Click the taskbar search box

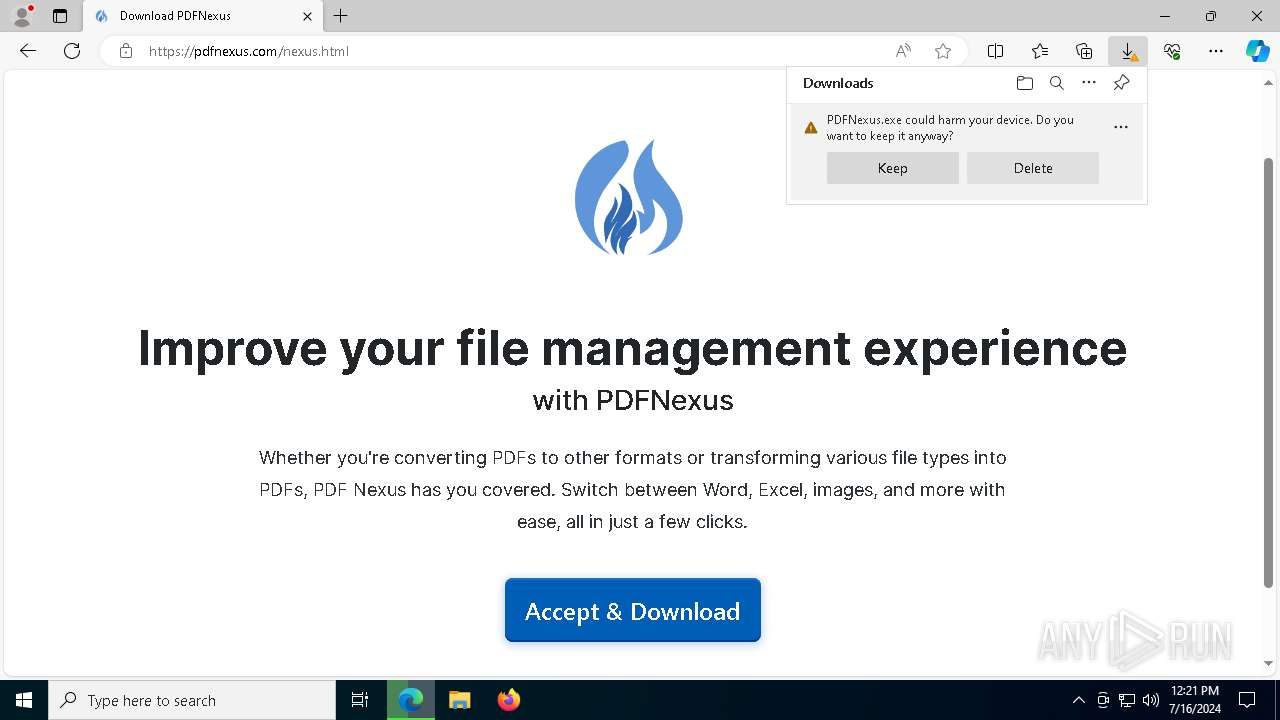[x=192, y=700]
